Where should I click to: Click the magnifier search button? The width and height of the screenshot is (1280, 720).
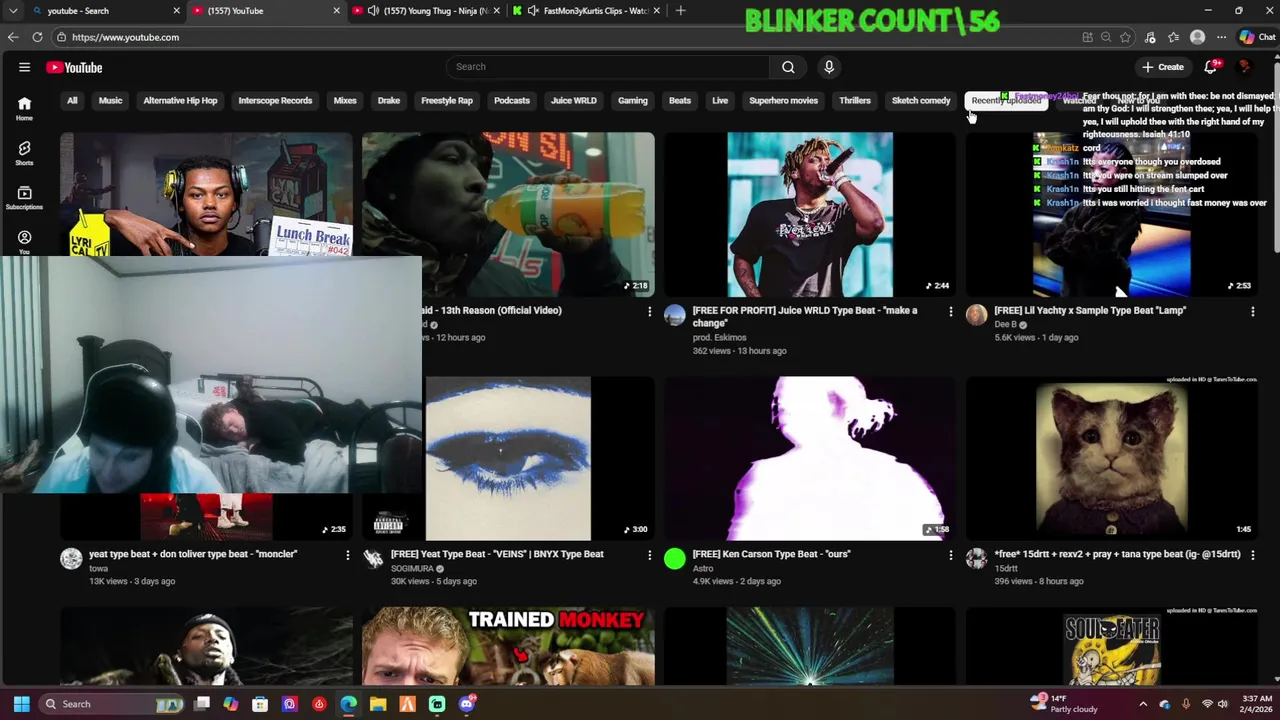point(788,67)
